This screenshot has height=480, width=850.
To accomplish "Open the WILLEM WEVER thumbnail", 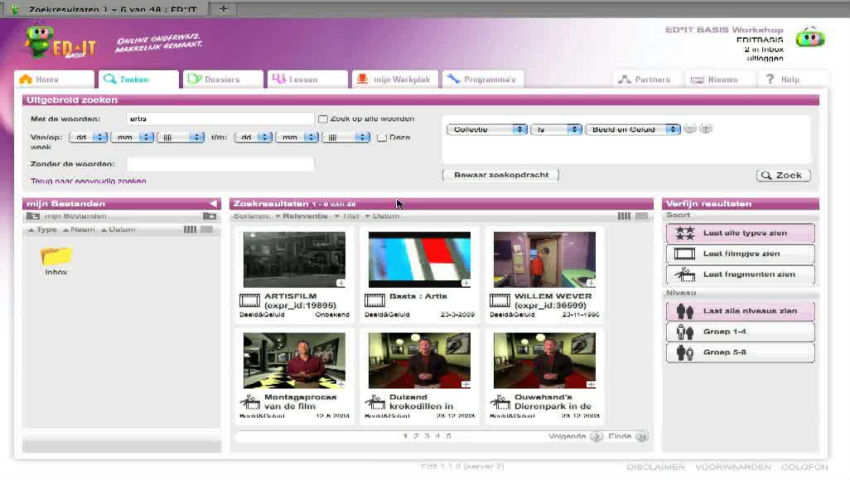I will 545,260.
